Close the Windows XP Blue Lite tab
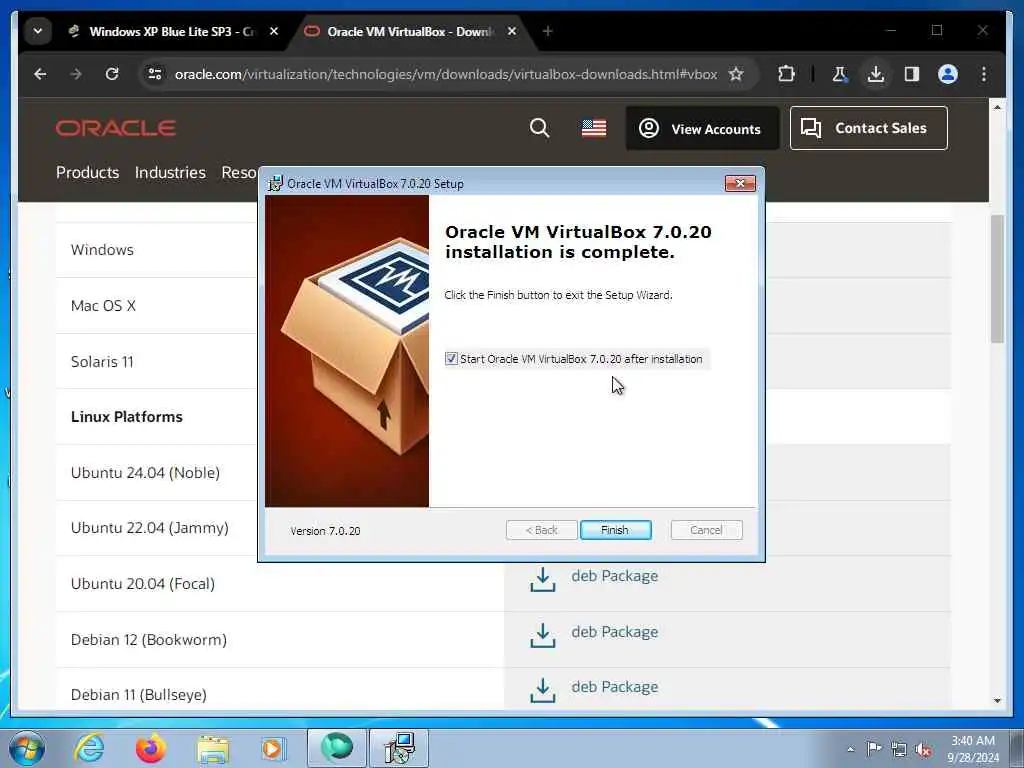Image resolution: width=1024 pixels, height=768 pixels. [274, 31]
